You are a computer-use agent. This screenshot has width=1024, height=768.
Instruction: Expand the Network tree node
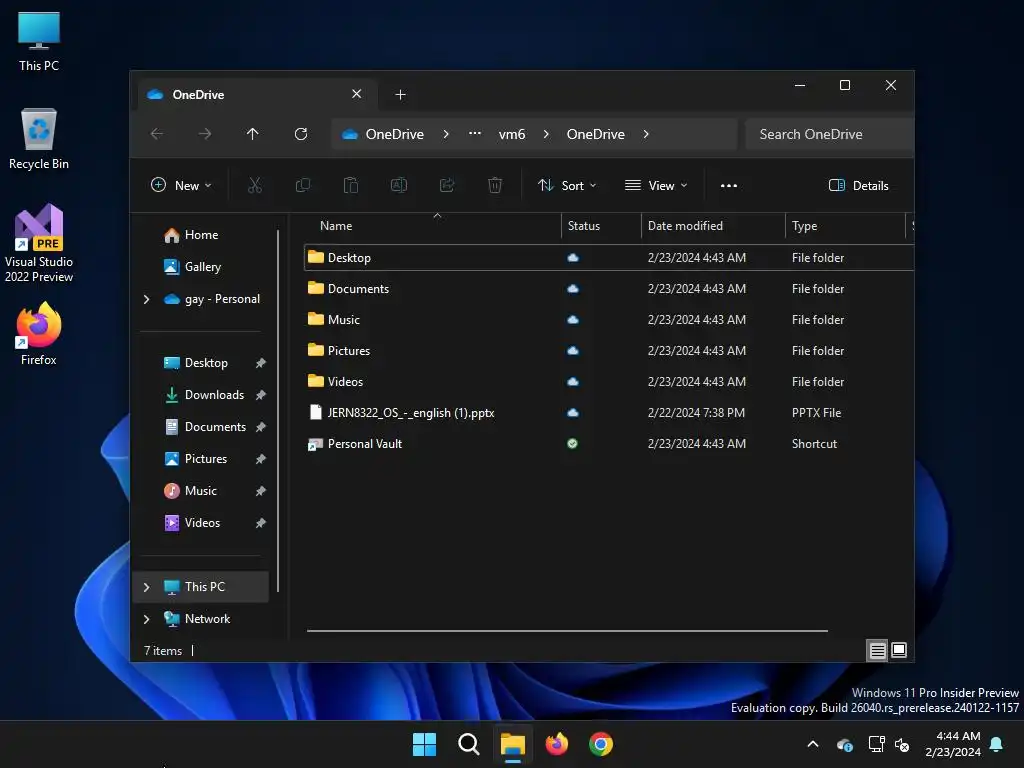tap(146, 619)
